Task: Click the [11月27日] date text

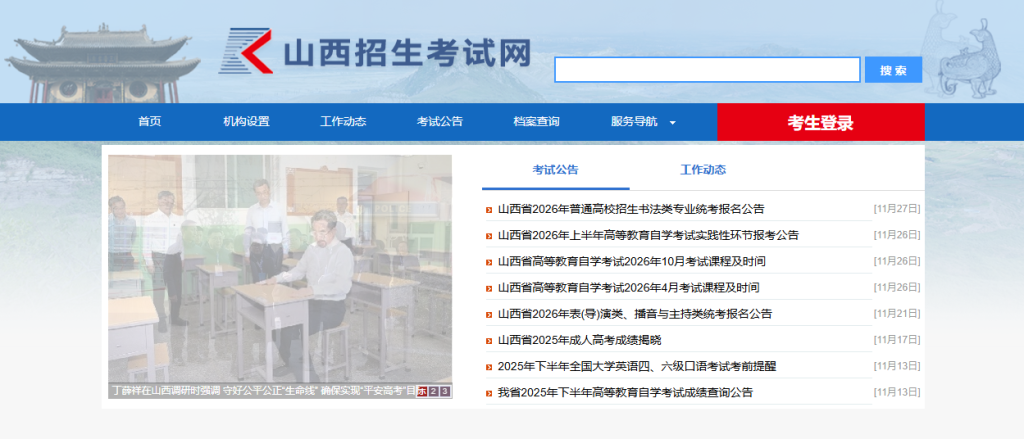Action: click(x=897, y=208)
